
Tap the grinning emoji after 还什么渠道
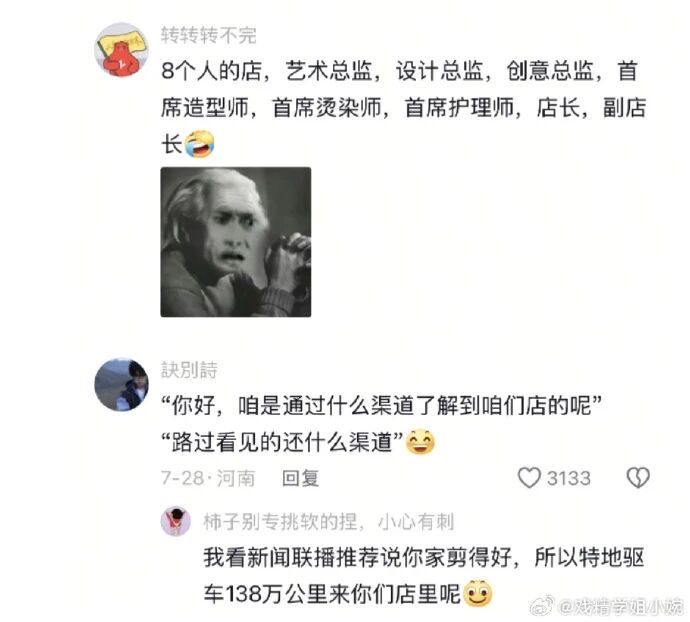(x=420, y=442)
